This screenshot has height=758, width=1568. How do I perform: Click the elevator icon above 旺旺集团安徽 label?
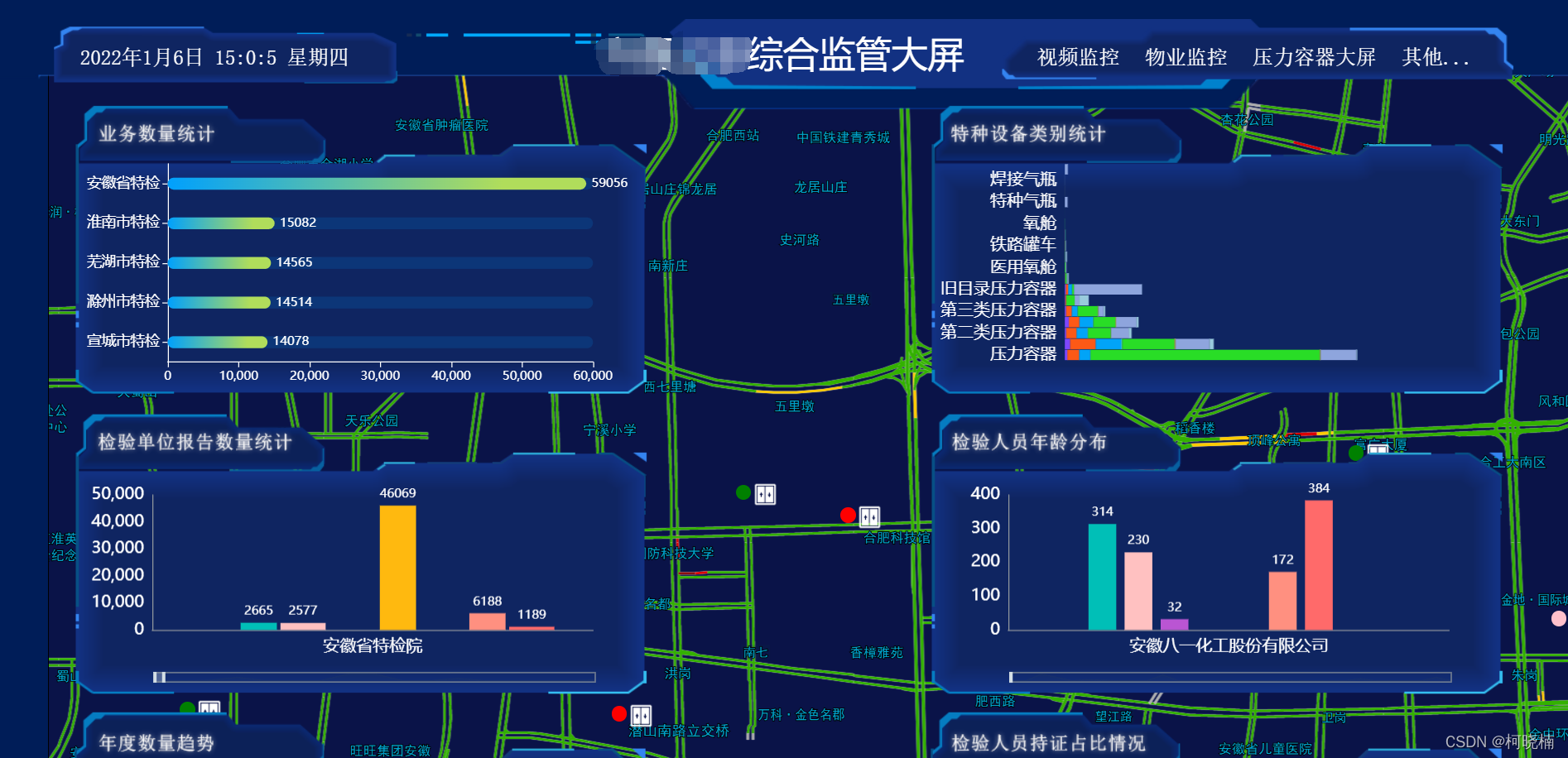208,708
